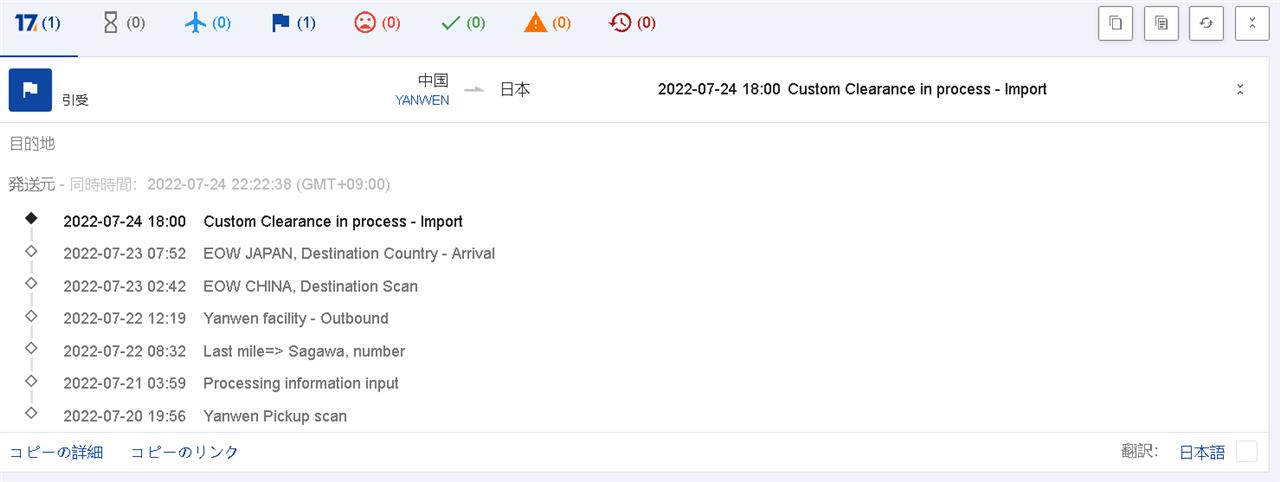1280x482 pixels.
Task: Click the marker for Yanwen Pickup scan
Action: click(31, 412)
